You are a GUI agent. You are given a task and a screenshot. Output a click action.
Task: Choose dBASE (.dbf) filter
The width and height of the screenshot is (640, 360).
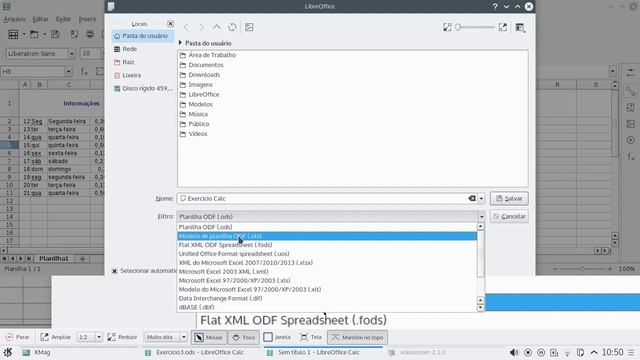pos(327,307)
